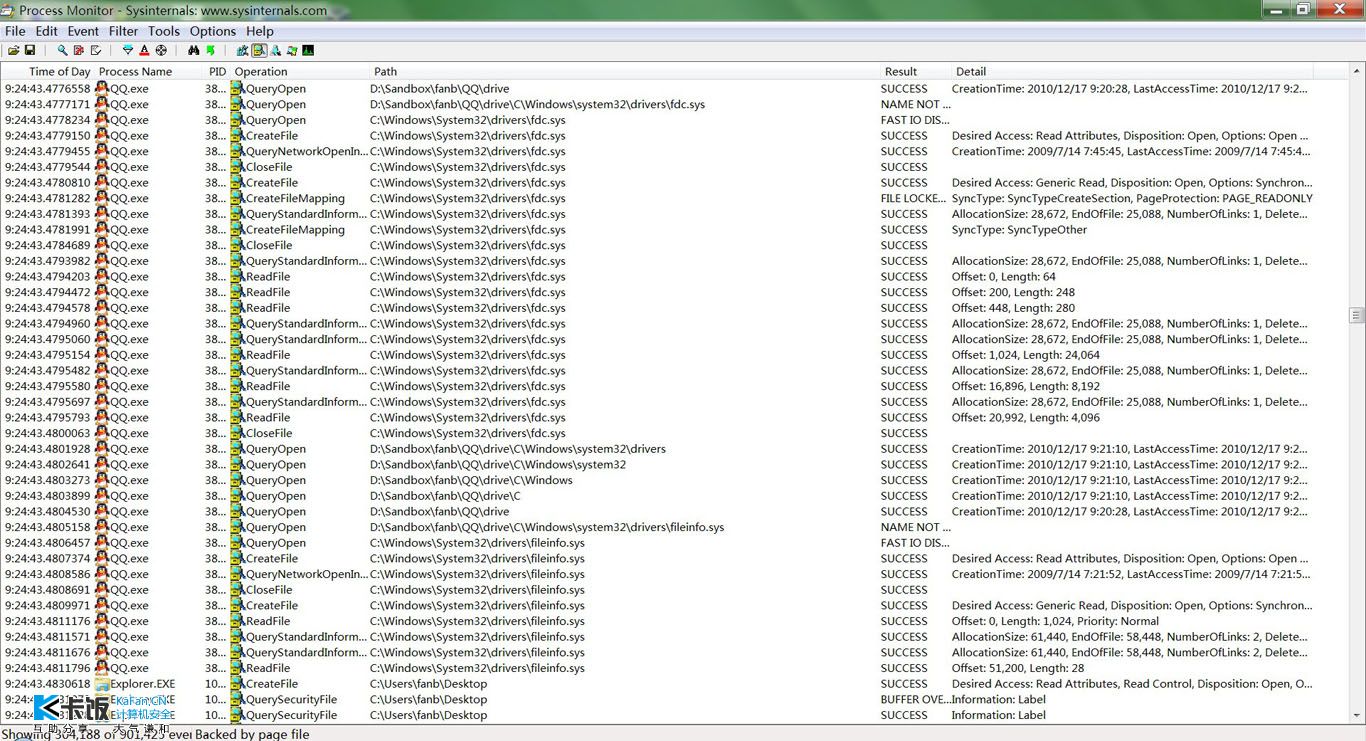The height and width of the screenshot is (741, 1366).
Task: Open the Filter funnel toolbar icon
Action: tap(128, 50)
